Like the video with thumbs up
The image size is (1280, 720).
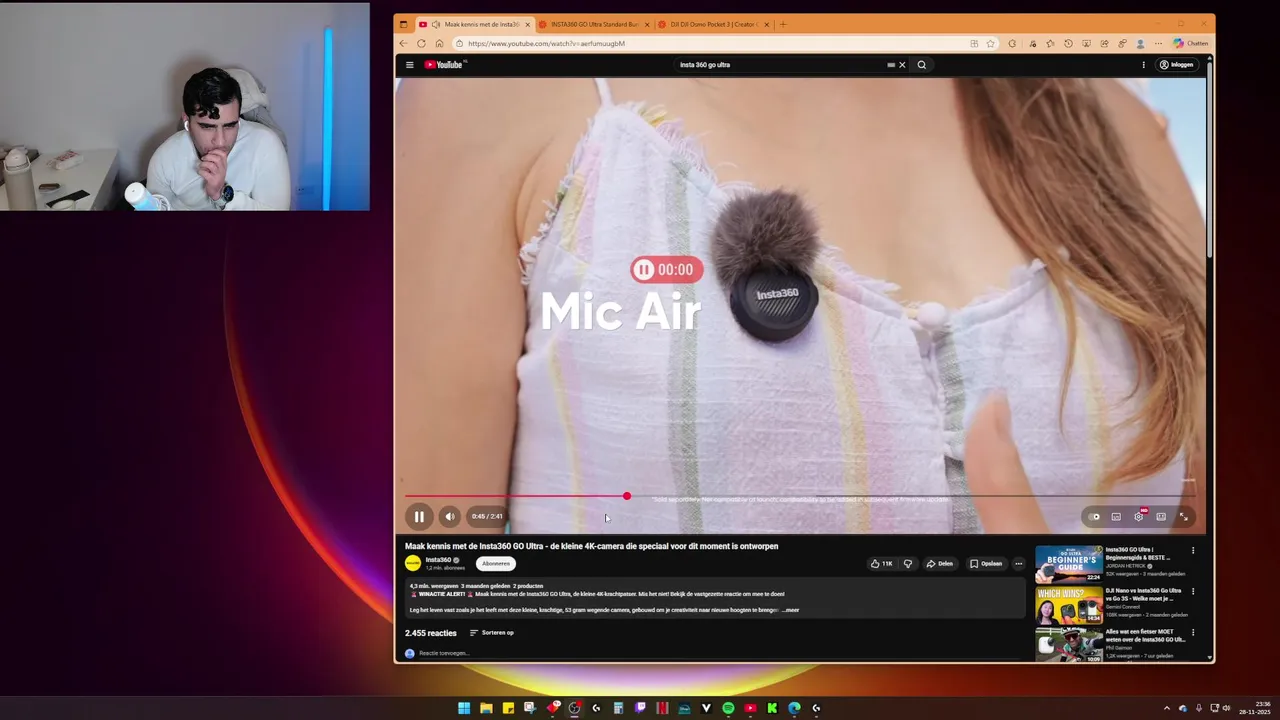(x=881, y=563)
